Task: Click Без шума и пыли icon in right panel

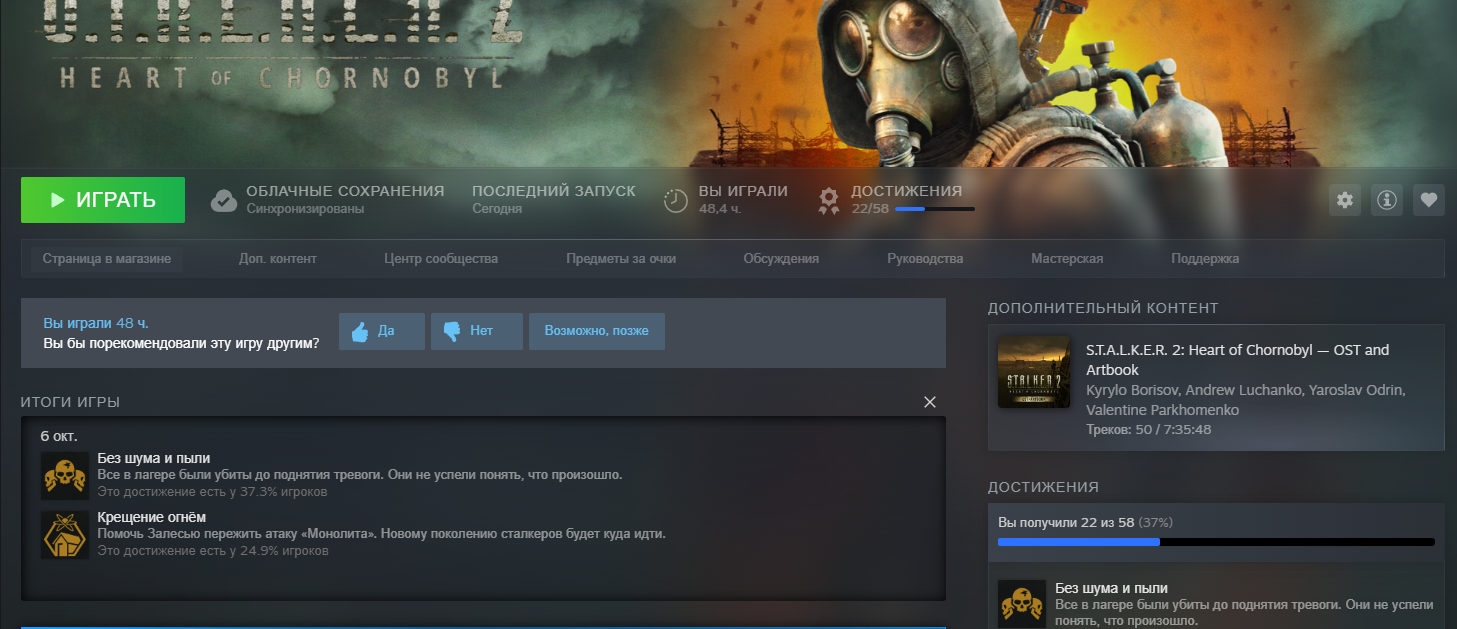Action: point(1022,604)
